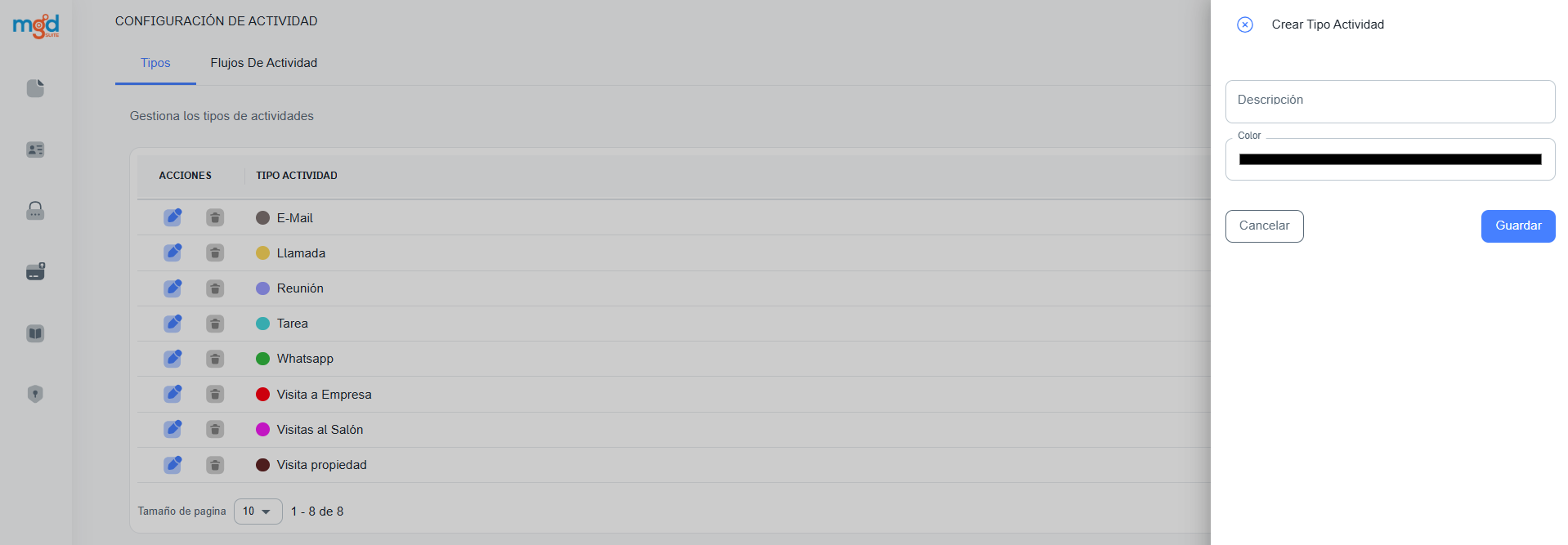The image size is (1568, 545).
Task: Delete the Visita propiedad activity
Action: pos(215,465)
